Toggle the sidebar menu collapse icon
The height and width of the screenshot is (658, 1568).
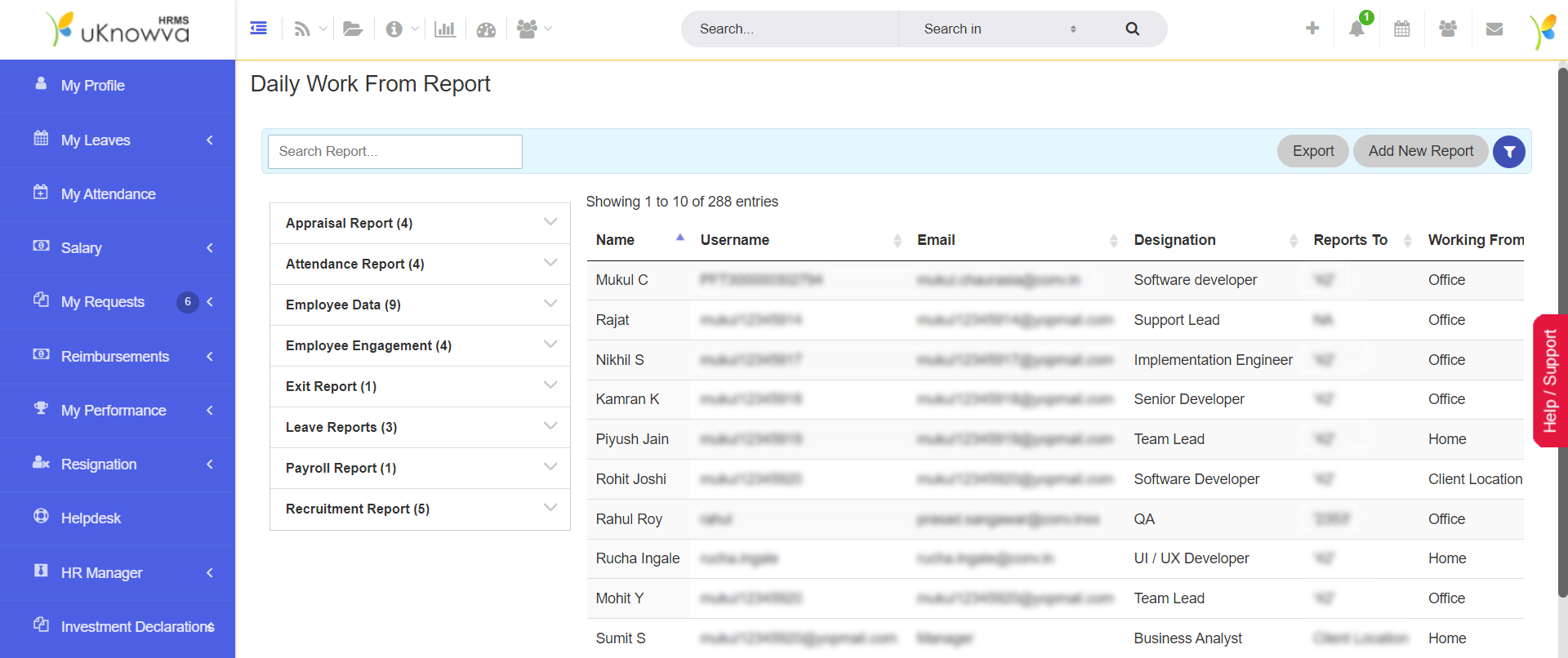coord(259,29)
